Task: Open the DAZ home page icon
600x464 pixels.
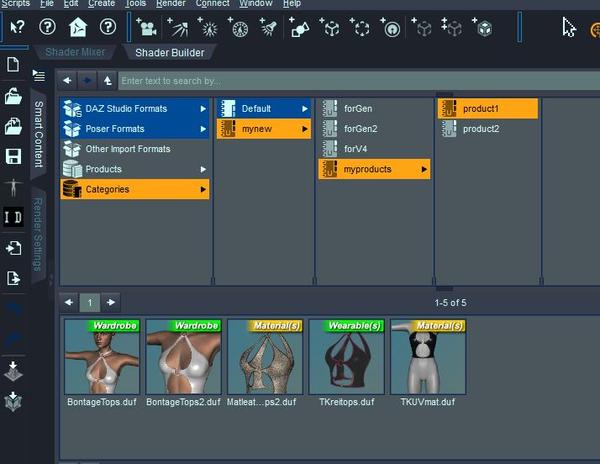Action: tap(78, 27)
